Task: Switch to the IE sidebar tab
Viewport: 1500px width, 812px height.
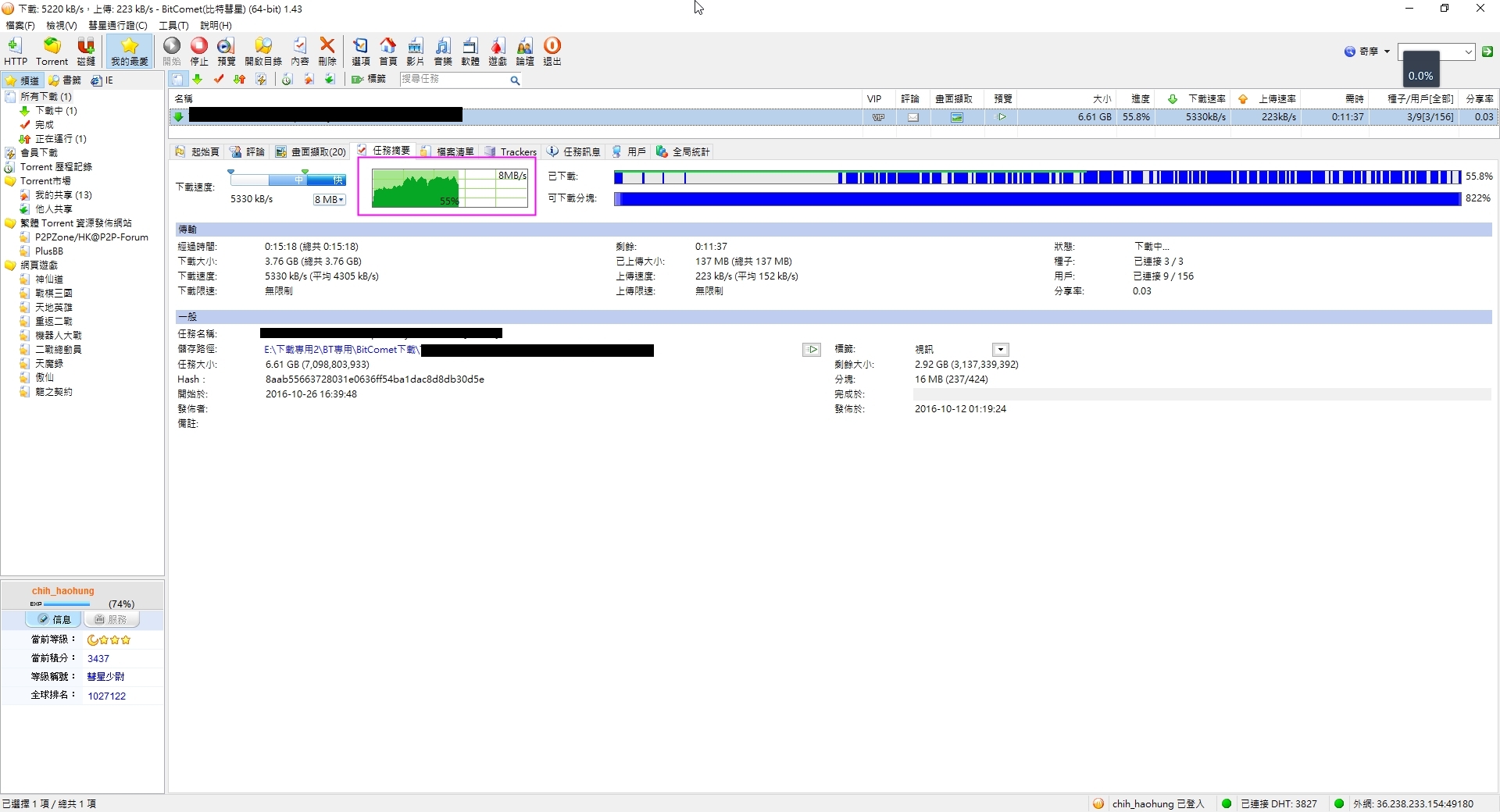Action: (102, 80)
